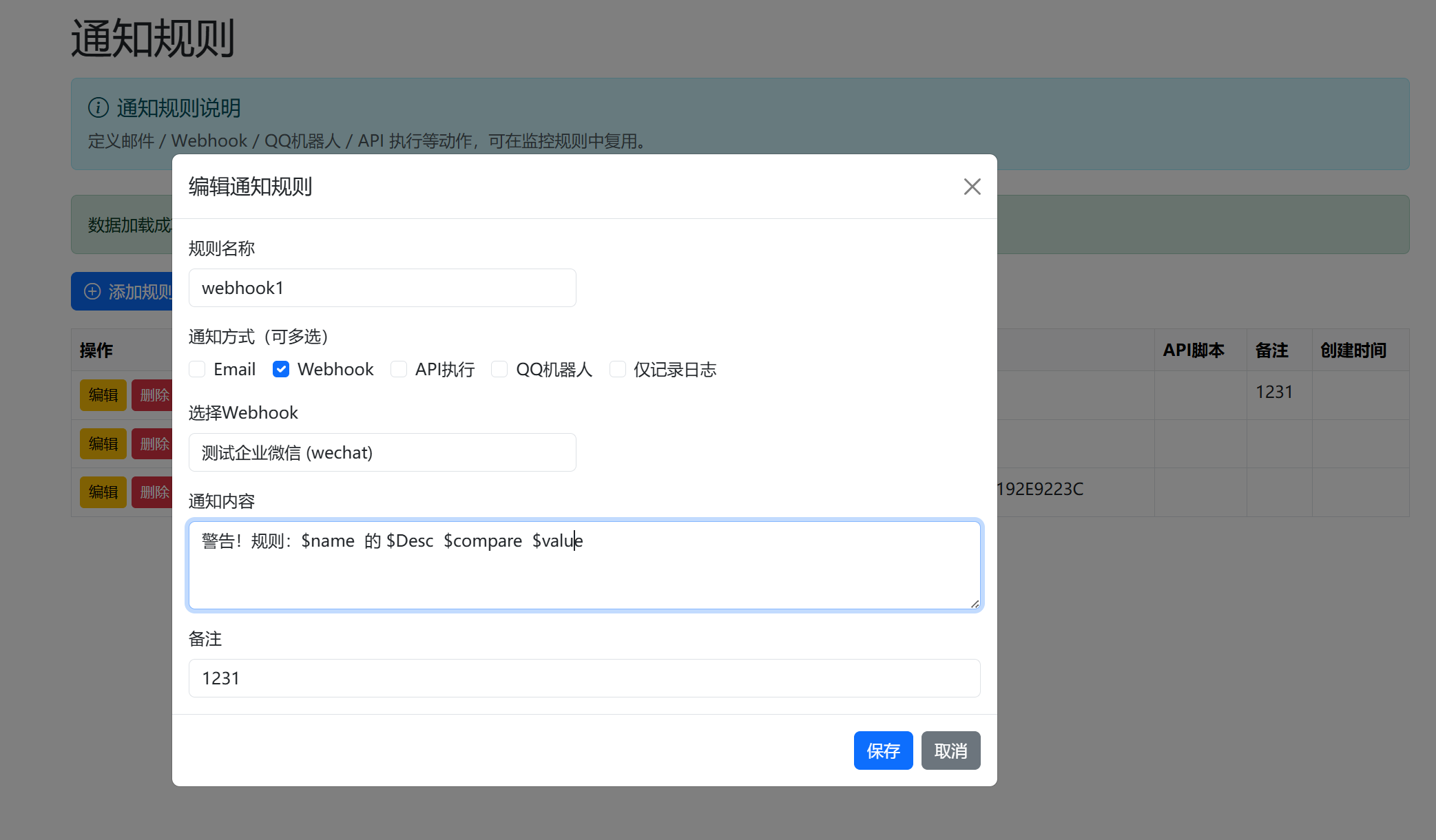Close the edit notification rule dialog
The width and height of the screenshot is (1436, 840).
972,187
